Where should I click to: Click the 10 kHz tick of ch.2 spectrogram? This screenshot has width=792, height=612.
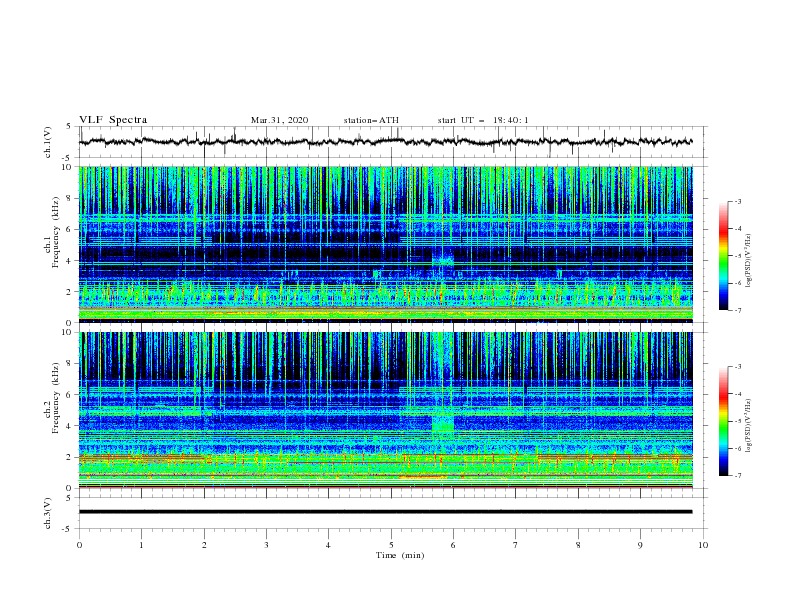point(68,332)
